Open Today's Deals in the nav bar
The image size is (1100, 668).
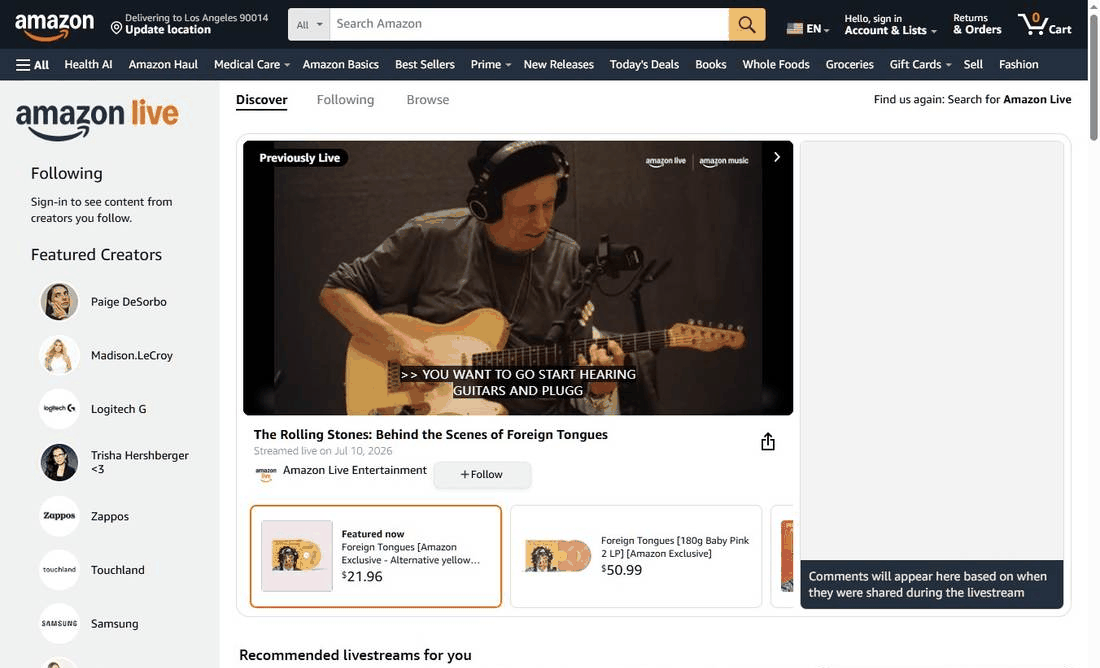[644, 65]
